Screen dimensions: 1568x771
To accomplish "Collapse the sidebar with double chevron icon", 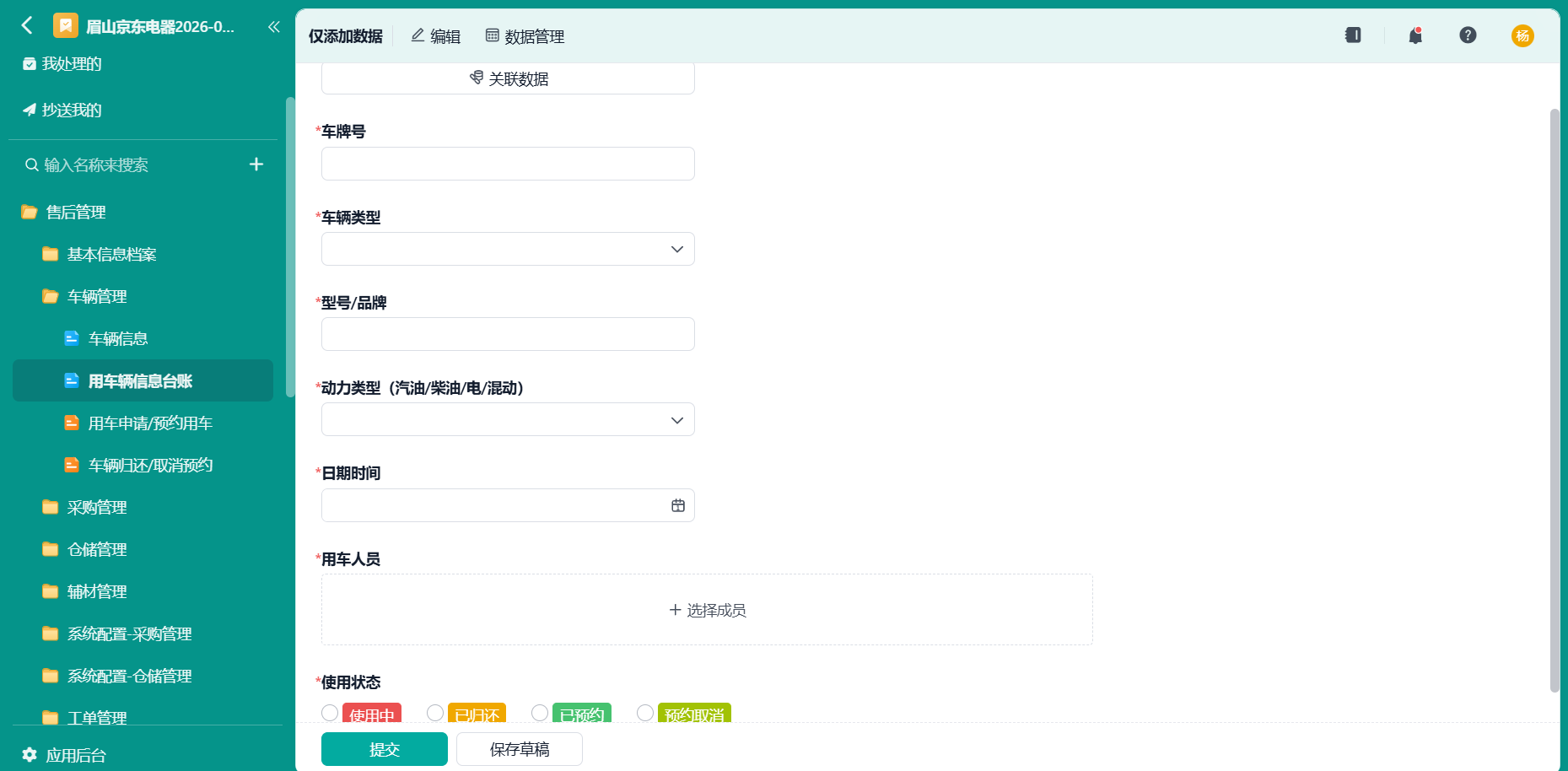I will point(273,27).
